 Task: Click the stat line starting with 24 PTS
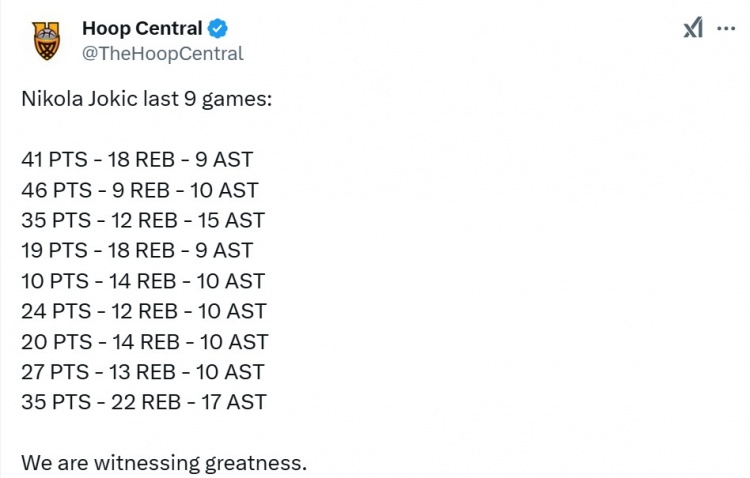click(143, 311)
